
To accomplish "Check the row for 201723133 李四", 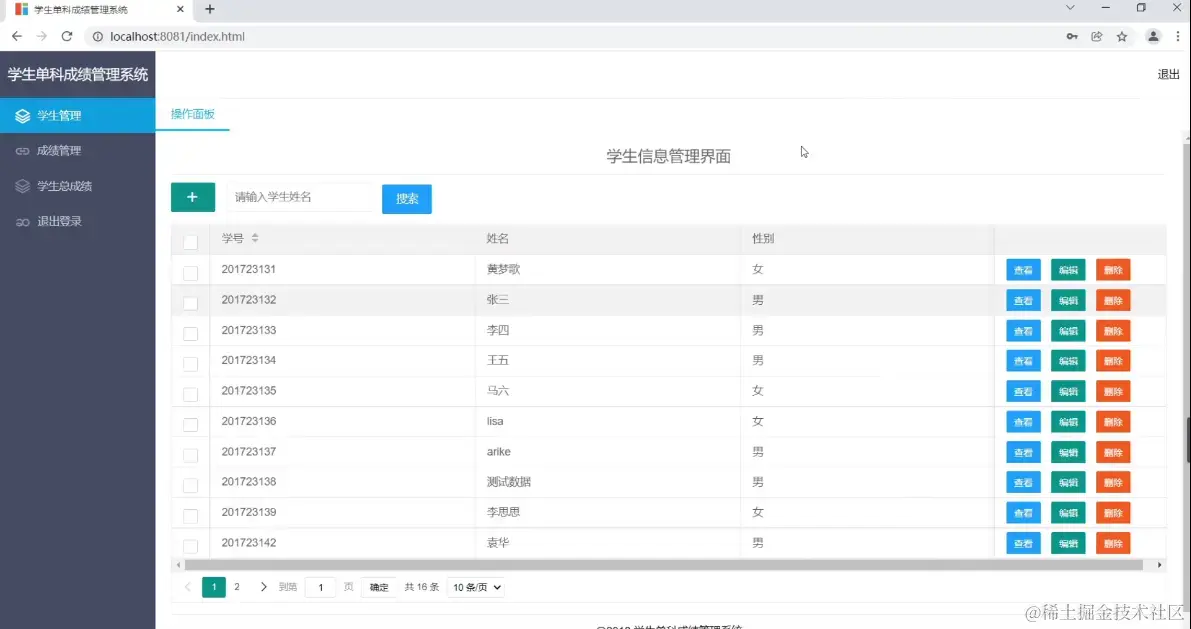I will [191, 333].
